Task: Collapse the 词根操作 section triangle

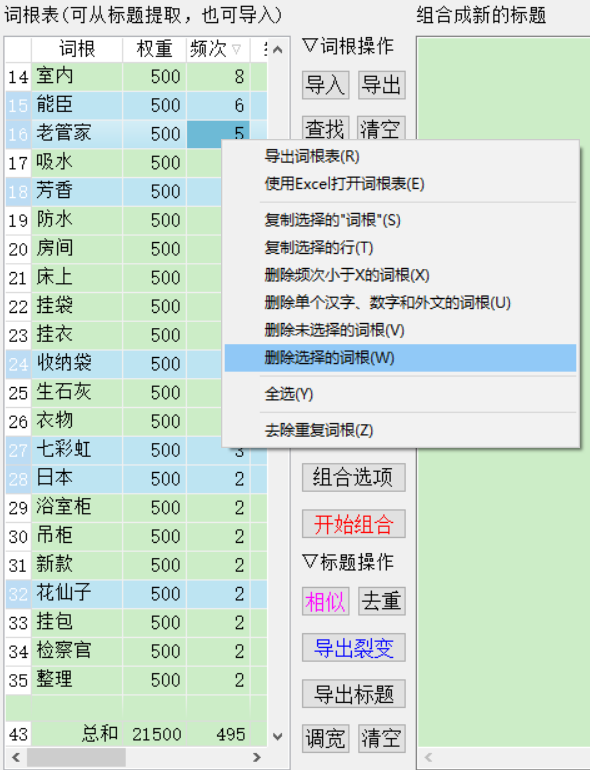Action: point(310,47)
